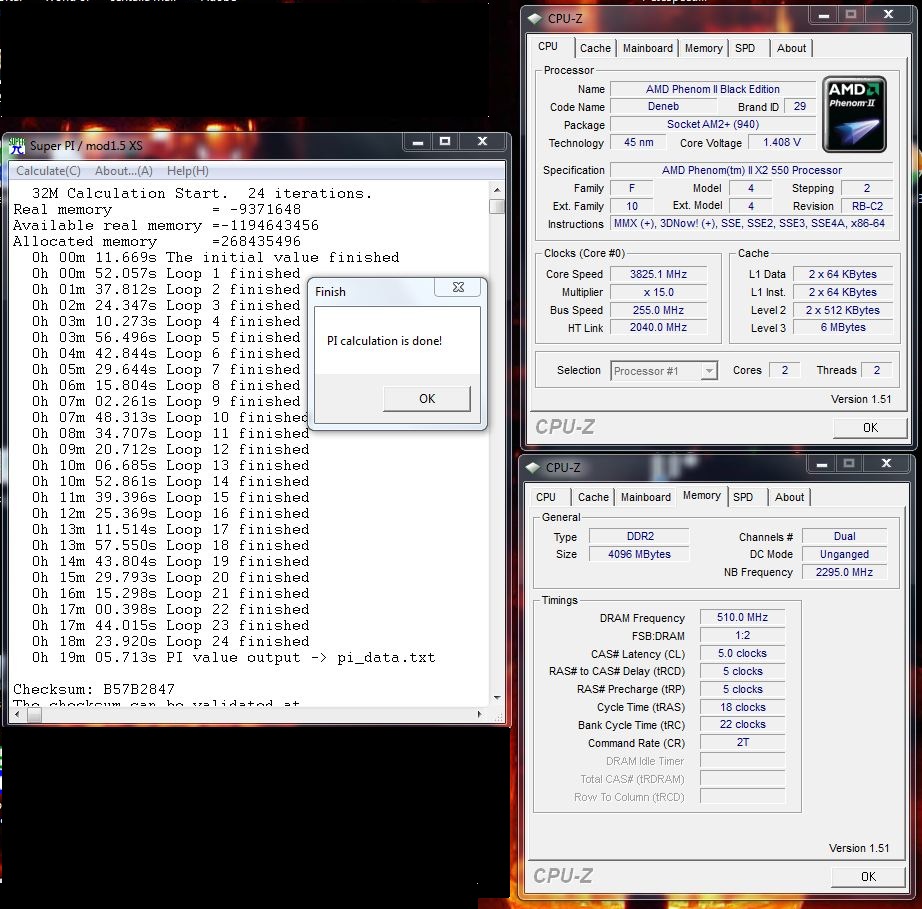Select CPU tab in upper CPU-Z
922x909 pixels.
point(547,46)
